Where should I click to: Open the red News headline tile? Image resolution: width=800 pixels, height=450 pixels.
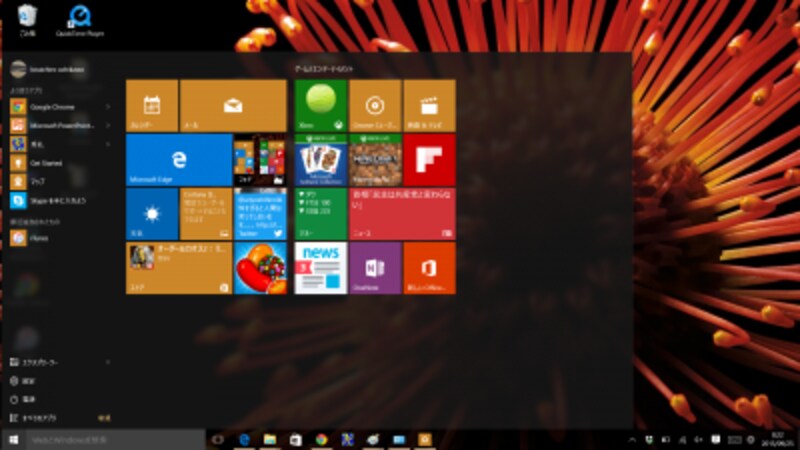(x=402, y=214)
